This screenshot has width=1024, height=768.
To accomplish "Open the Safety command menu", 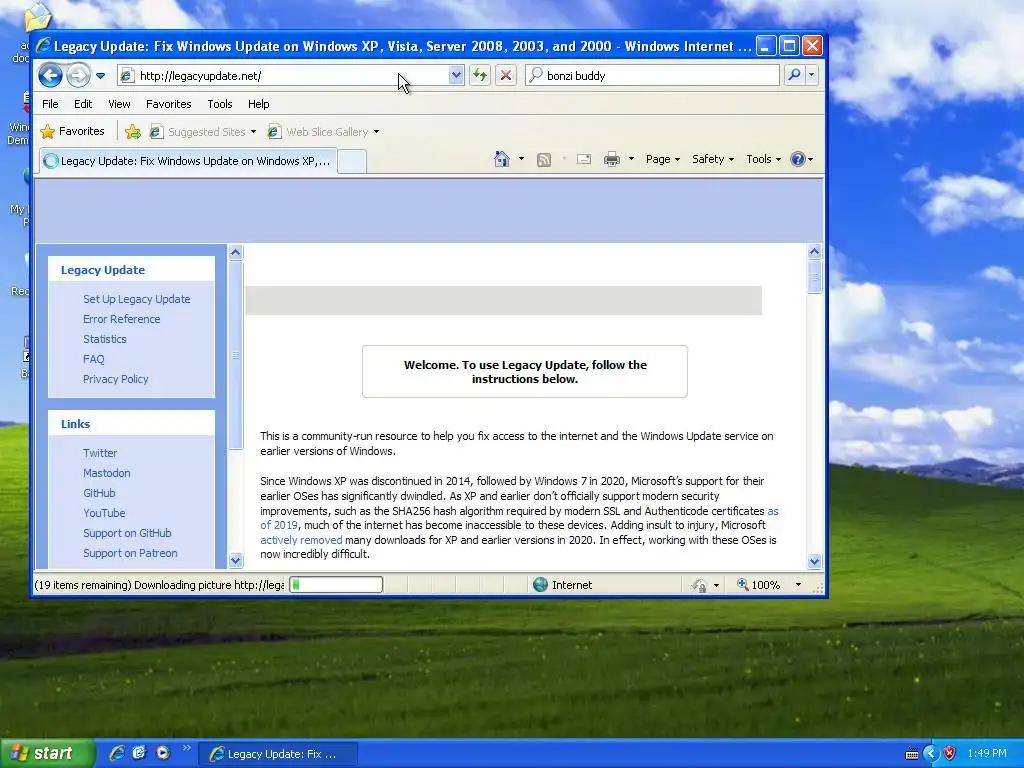I will pyautogui.click(x=712, y=159).
